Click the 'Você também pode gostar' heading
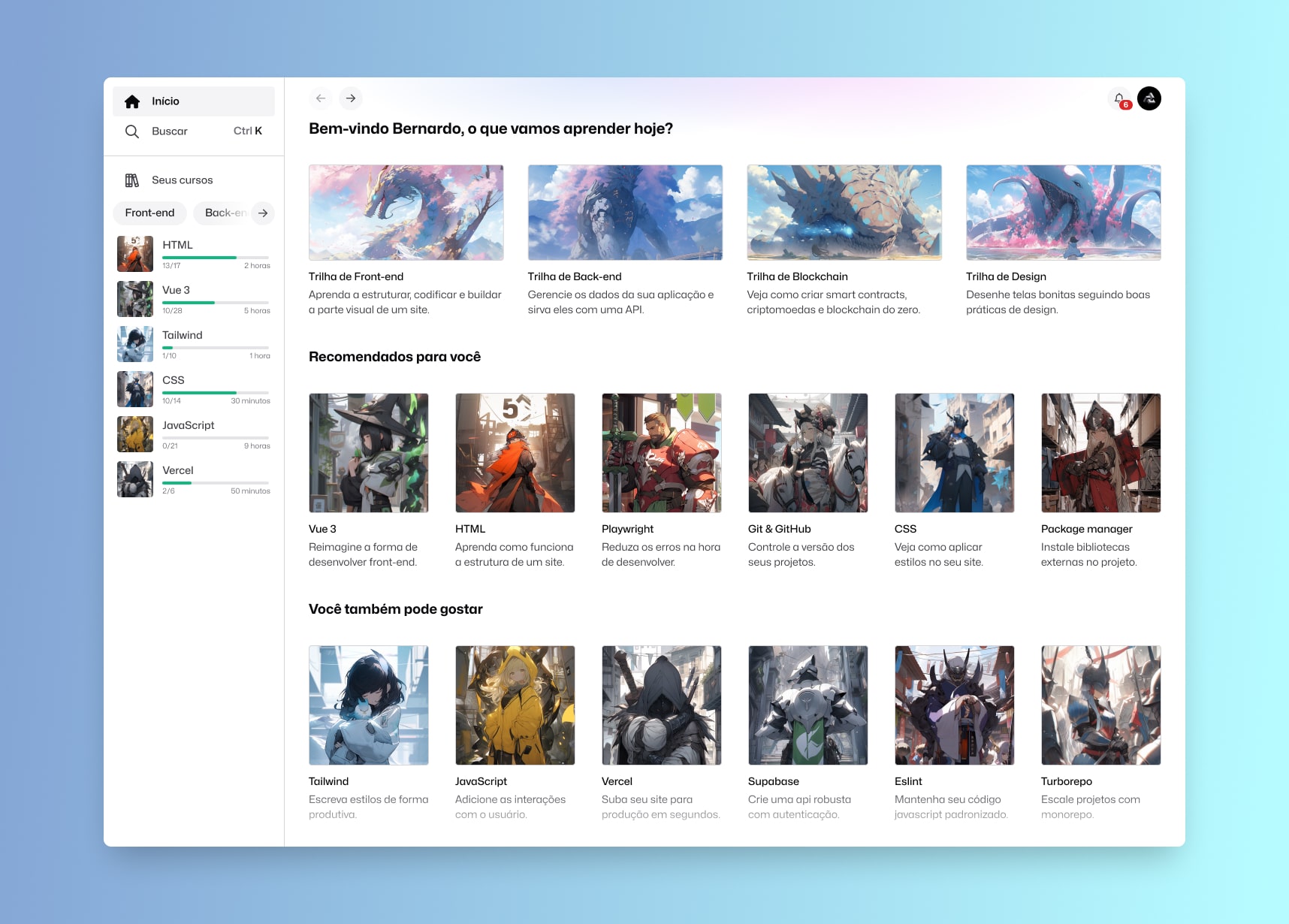Screen dimensions: 1289x924 (396, 609)
